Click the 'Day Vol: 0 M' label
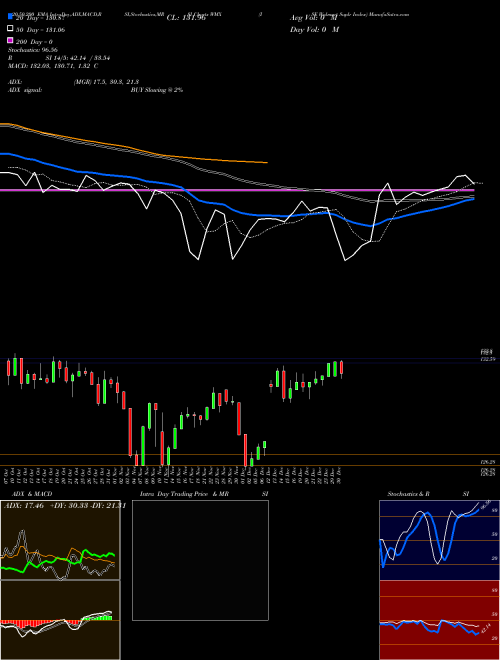The image size is (500, 660). click(314, 29)
